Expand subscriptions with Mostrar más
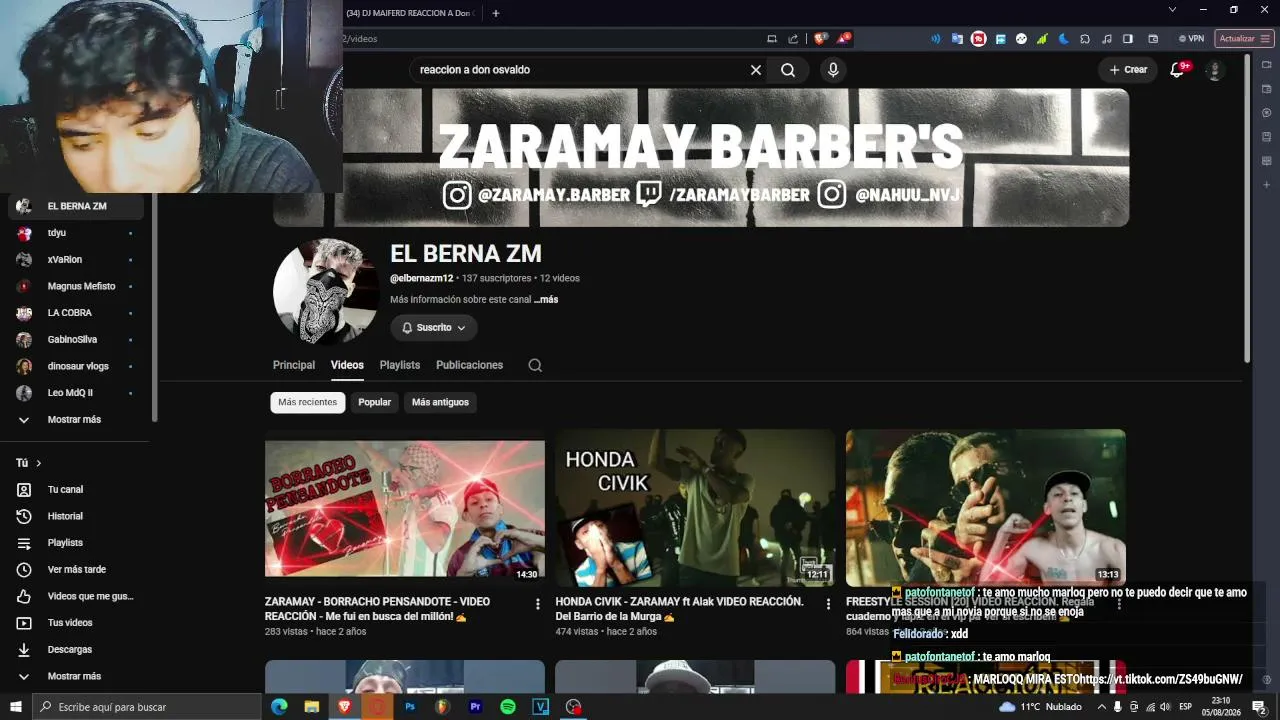The image size is (1280, 720). [76, 420]
